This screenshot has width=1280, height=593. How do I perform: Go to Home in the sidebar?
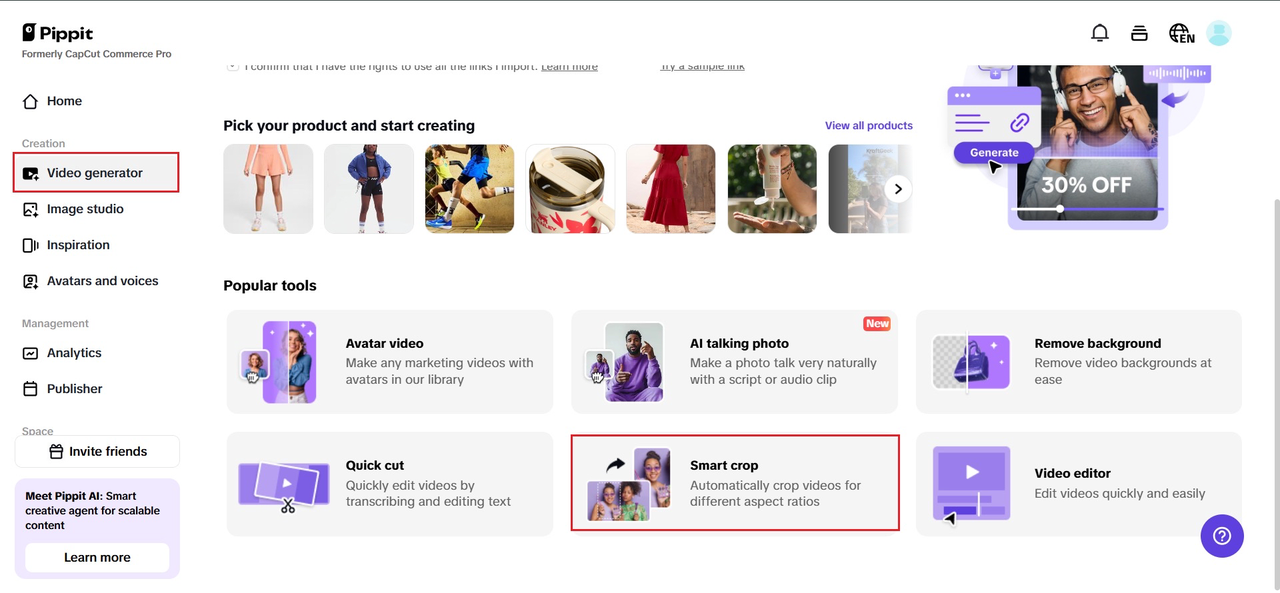click(64, 101)
